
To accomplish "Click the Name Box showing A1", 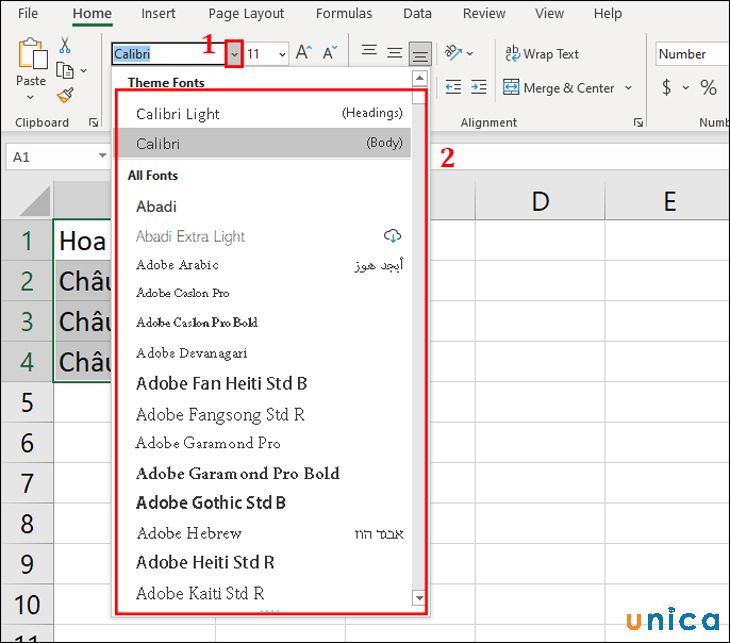I will pyautogui.click(x=50, y=157).
